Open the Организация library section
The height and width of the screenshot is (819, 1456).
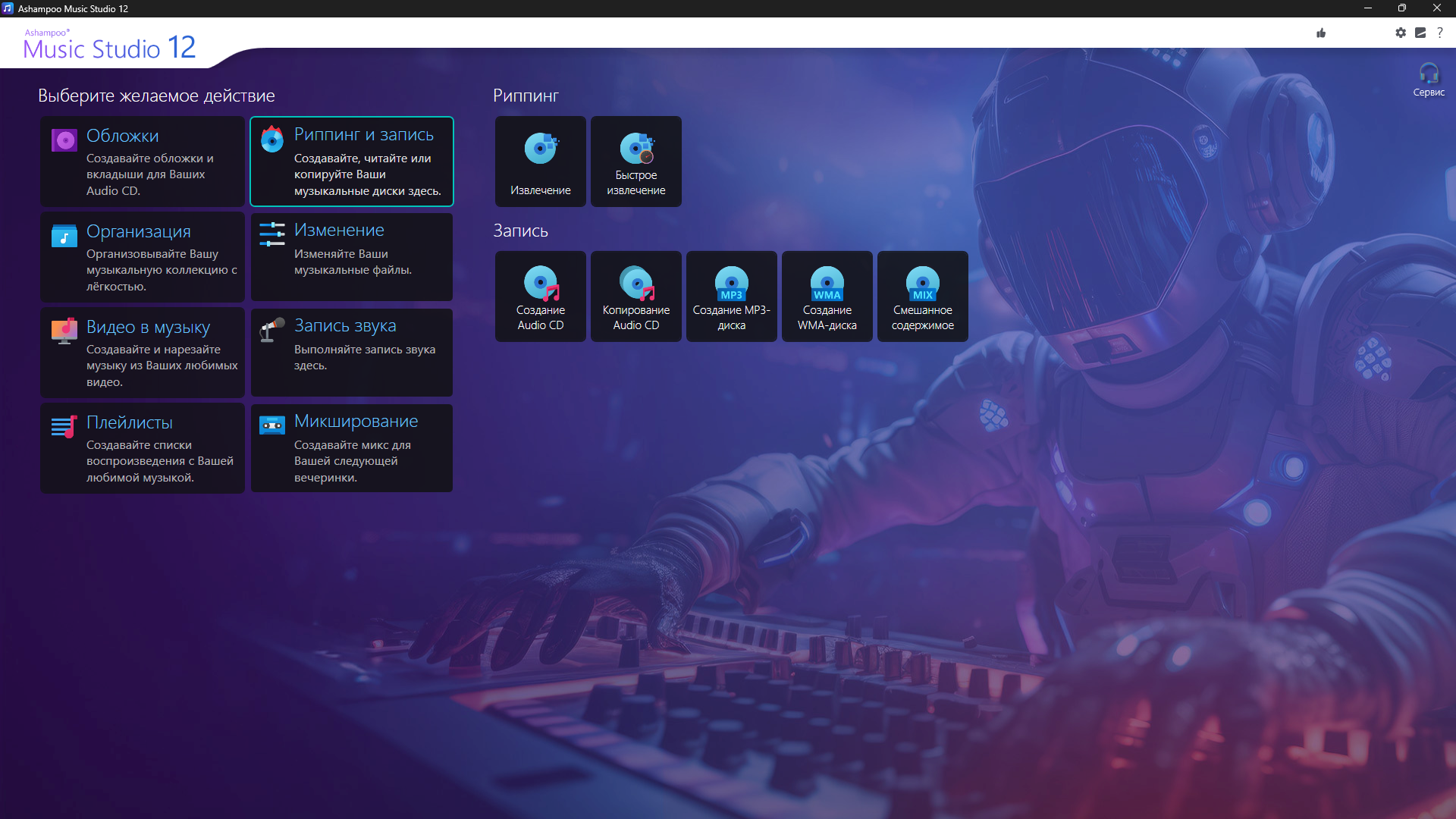pyautogui.click(x=143, y=257)
